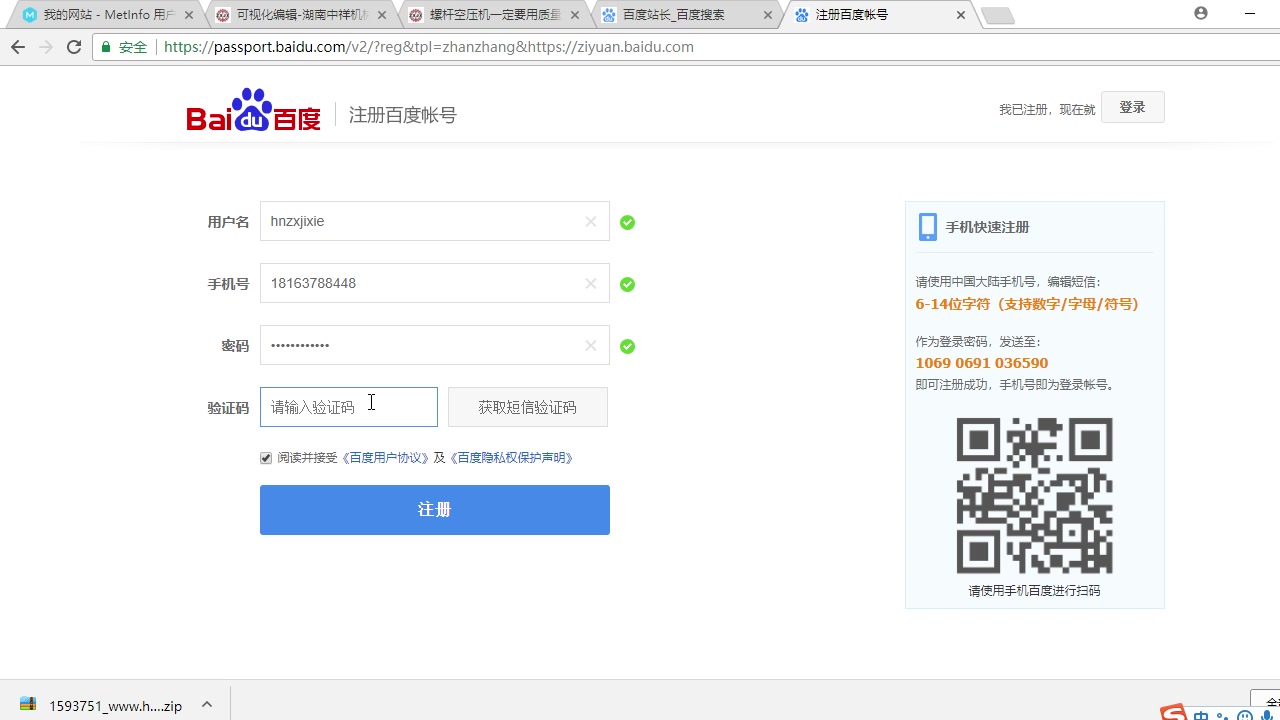1280x720 pixels.
Task: Close the 百度站长_百度搜索 tab
Action: click(768, 15)
